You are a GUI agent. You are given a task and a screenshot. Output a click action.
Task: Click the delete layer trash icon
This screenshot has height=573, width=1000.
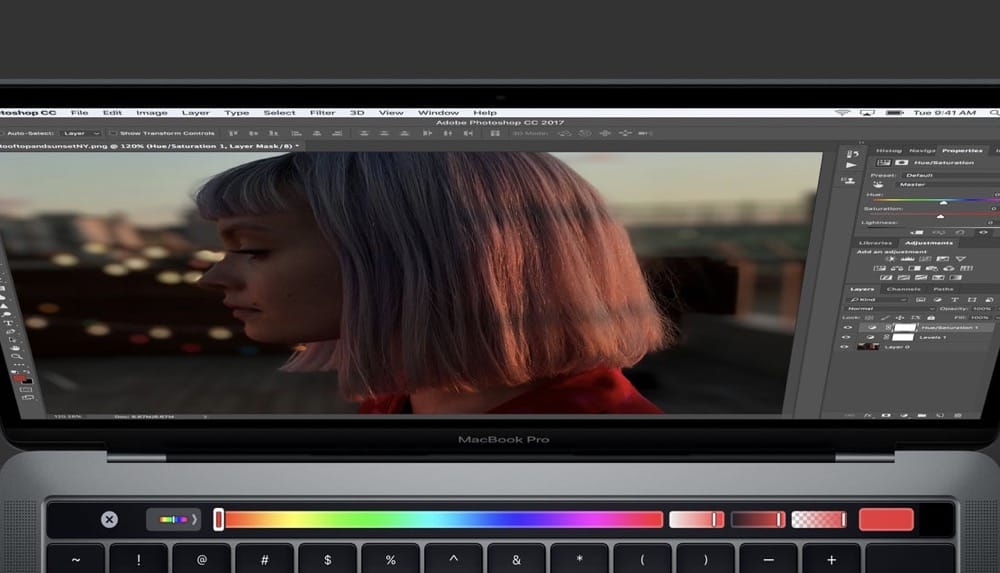(958, 415)
